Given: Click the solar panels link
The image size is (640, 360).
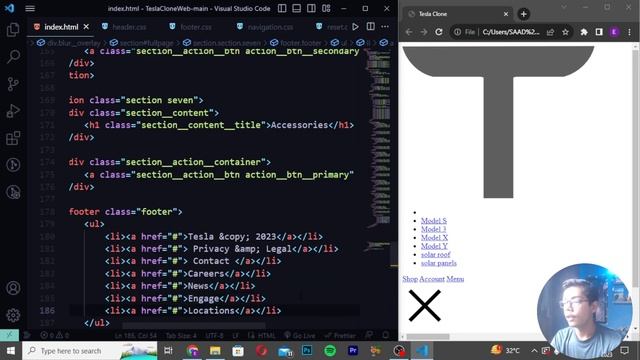Looking at the screenshot, I should 439,263.
